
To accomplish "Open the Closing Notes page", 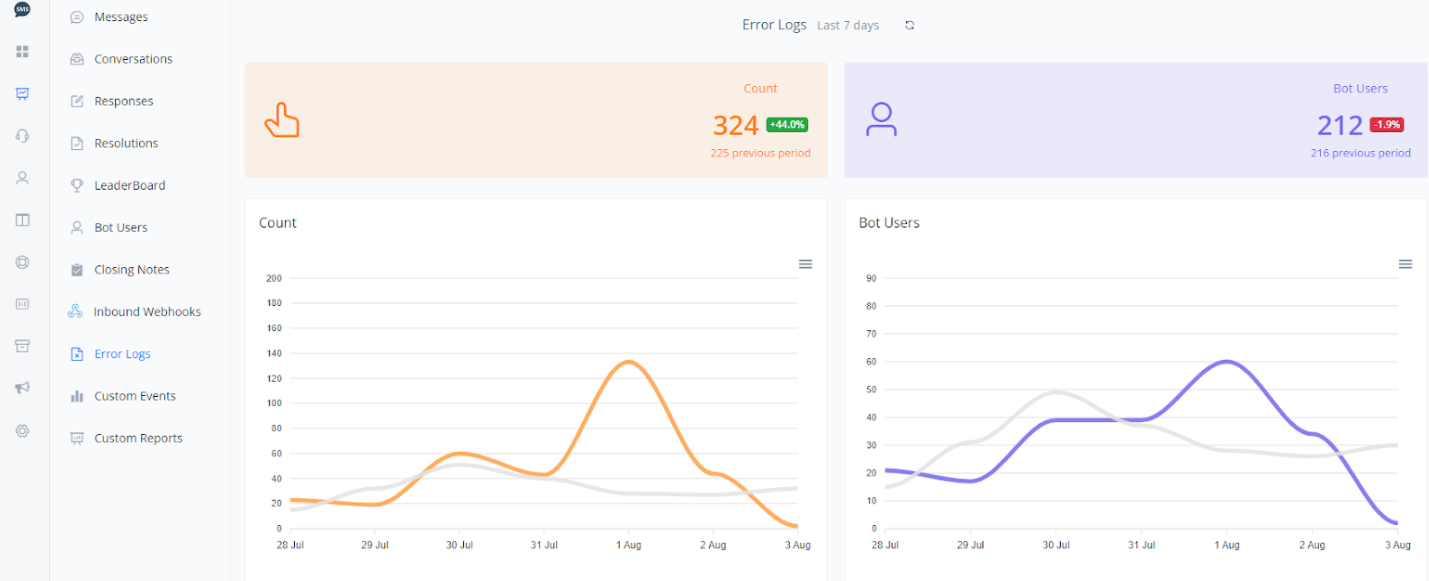I will point(131,270).
